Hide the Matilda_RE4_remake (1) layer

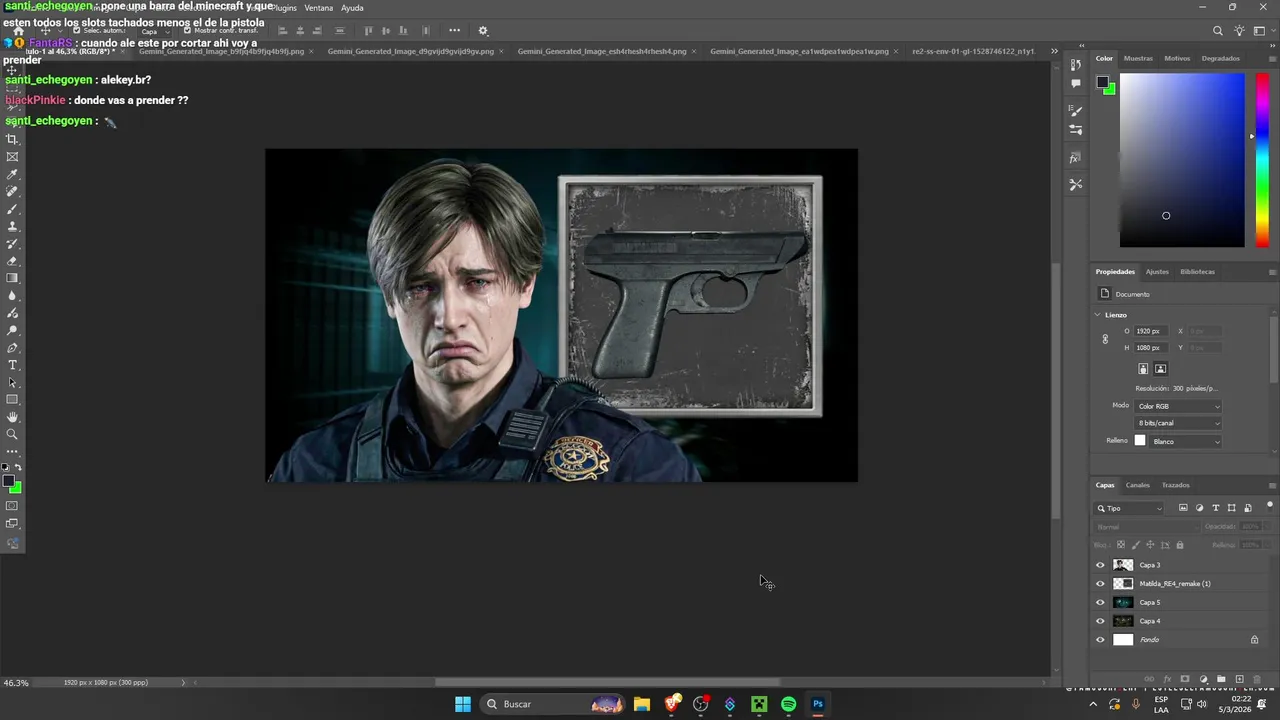[1101, 584]
